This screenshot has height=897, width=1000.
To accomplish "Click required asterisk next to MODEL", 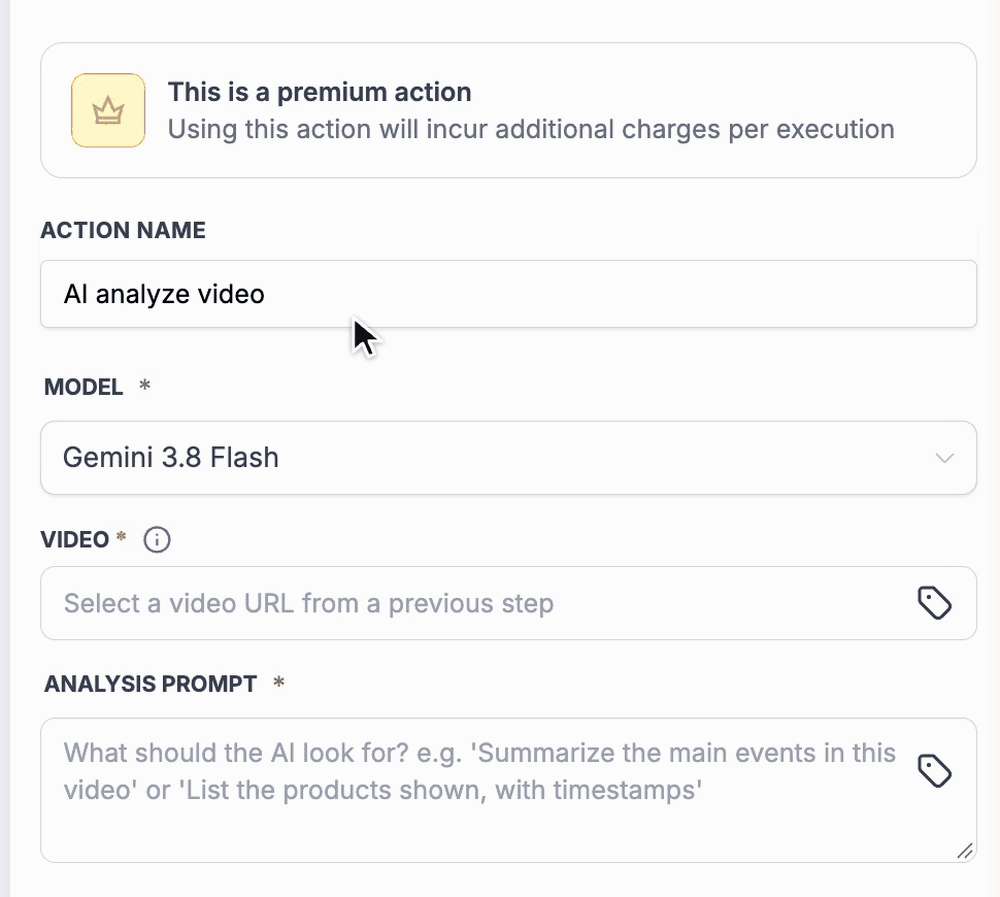I will [145, 385].
